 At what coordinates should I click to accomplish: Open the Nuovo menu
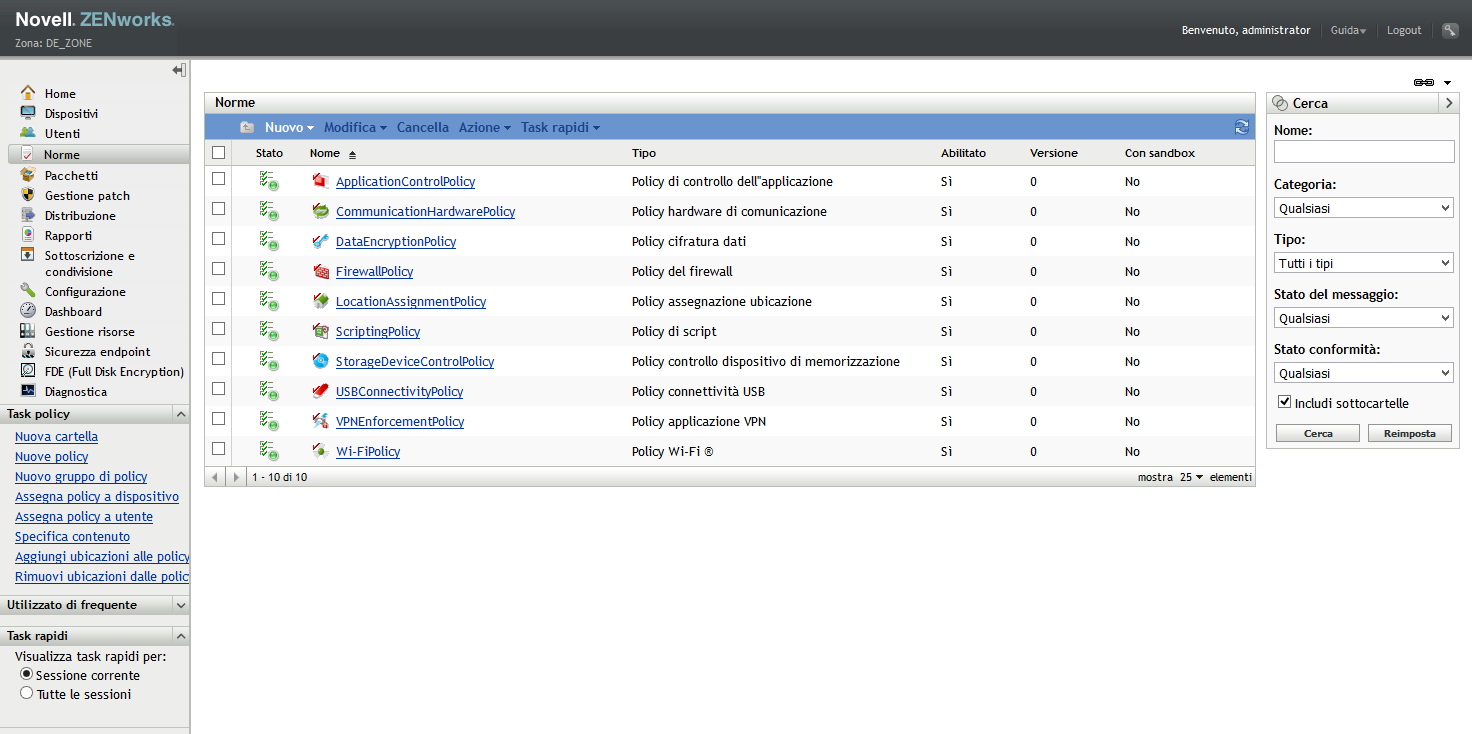pos(289,127)
